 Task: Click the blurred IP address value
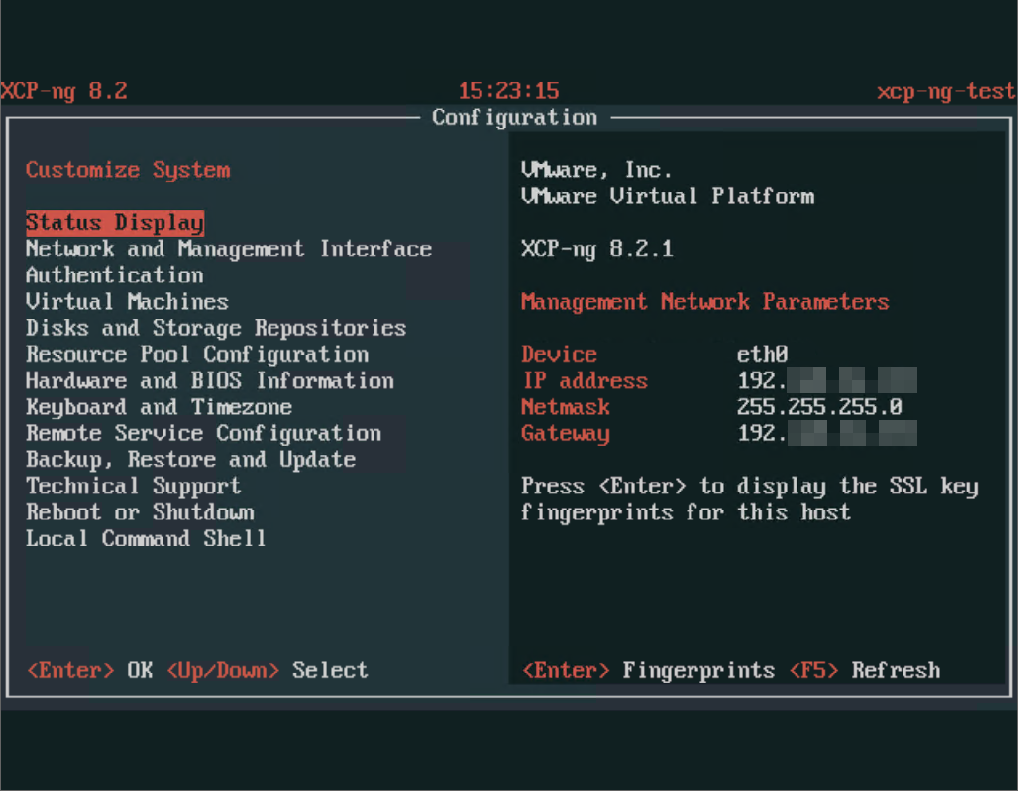[827, 381]
